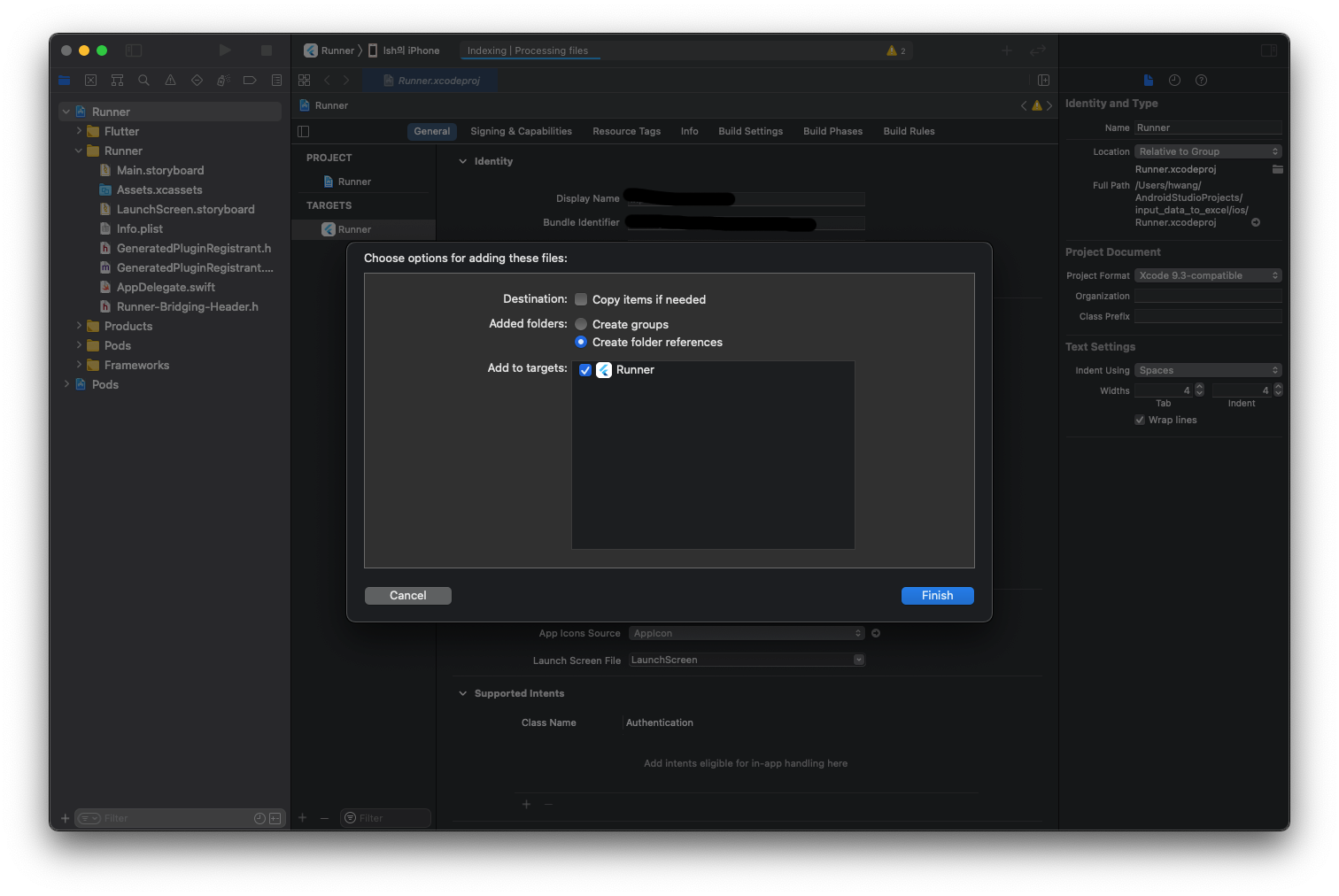Click the Tab width stepper
Image resolution: width=1339 pixels, height=896 pixels.
1200,390
